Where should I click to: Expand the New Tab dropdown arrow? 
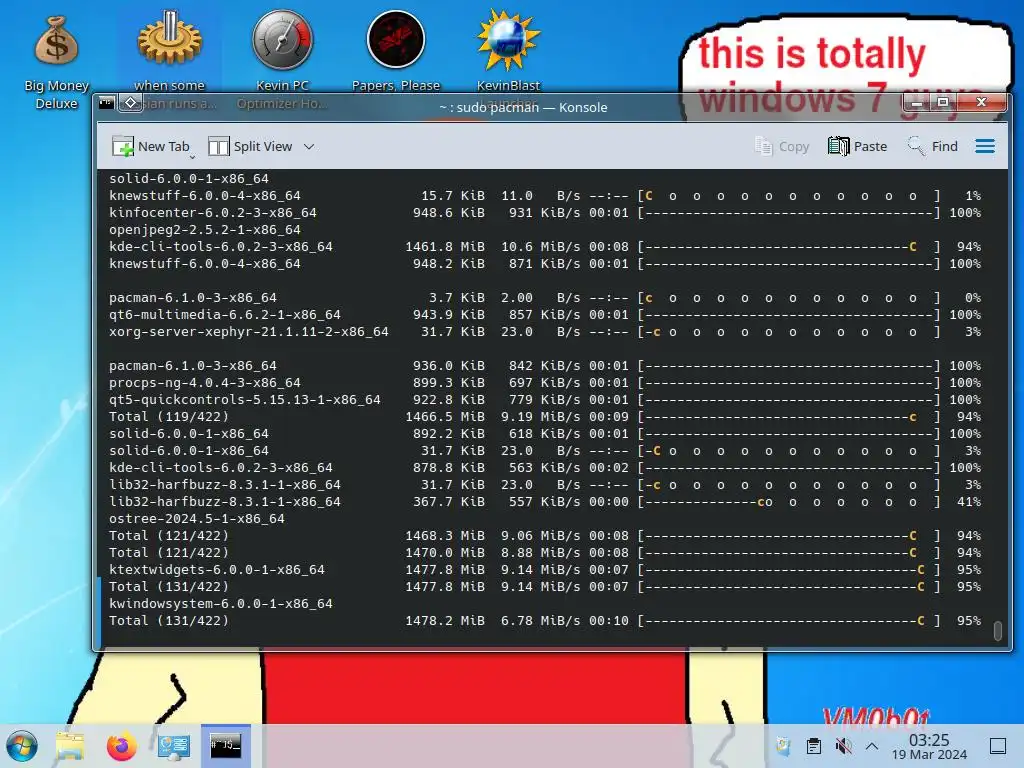point(193,157)
